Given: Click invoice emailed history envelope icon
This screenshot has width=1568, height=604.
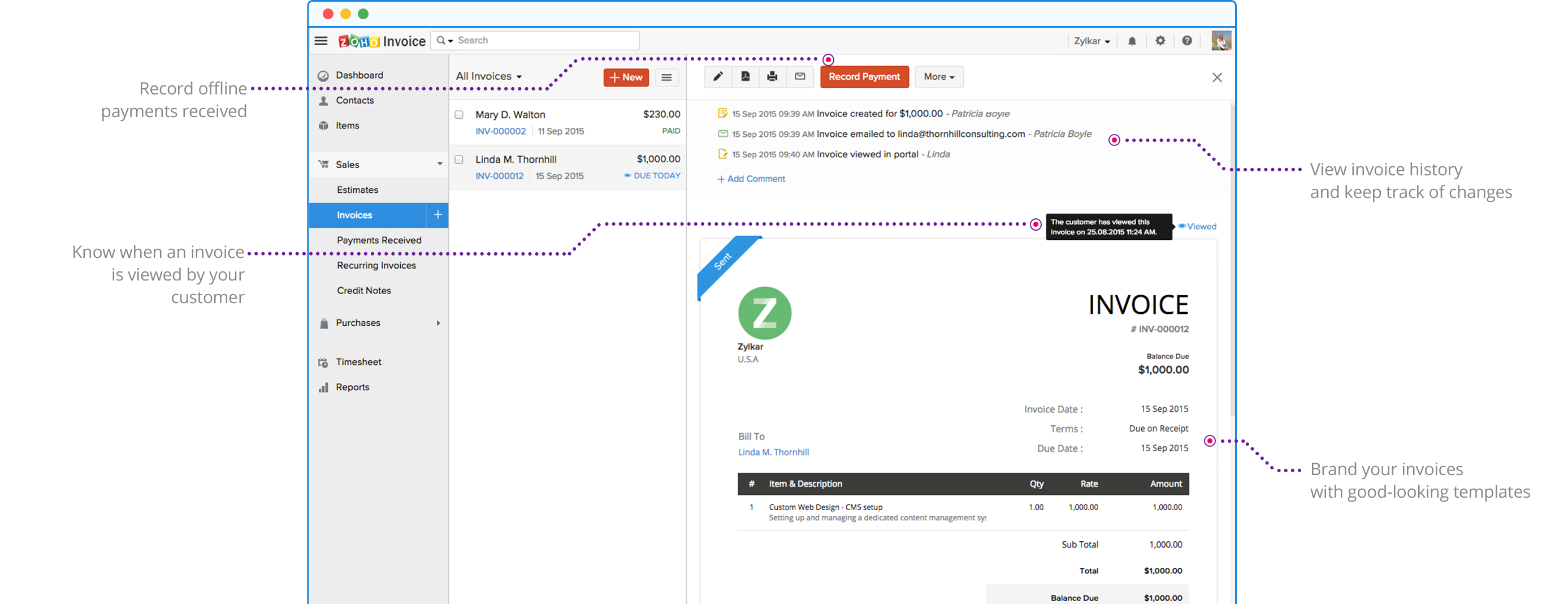Looking at the screenshot, I should coord(722,134).
